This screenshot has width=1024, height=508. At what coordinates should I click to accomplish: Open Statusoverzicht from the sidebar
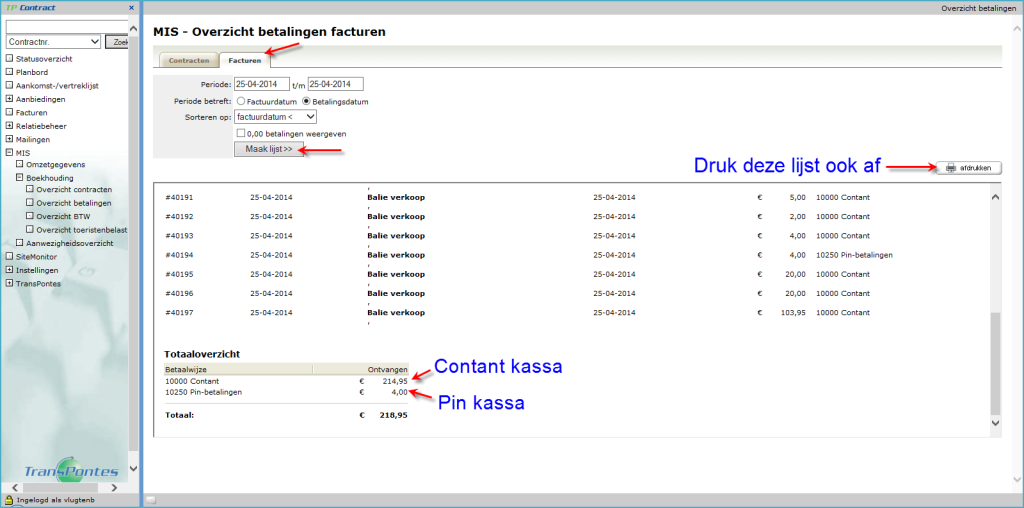[45, 59]
